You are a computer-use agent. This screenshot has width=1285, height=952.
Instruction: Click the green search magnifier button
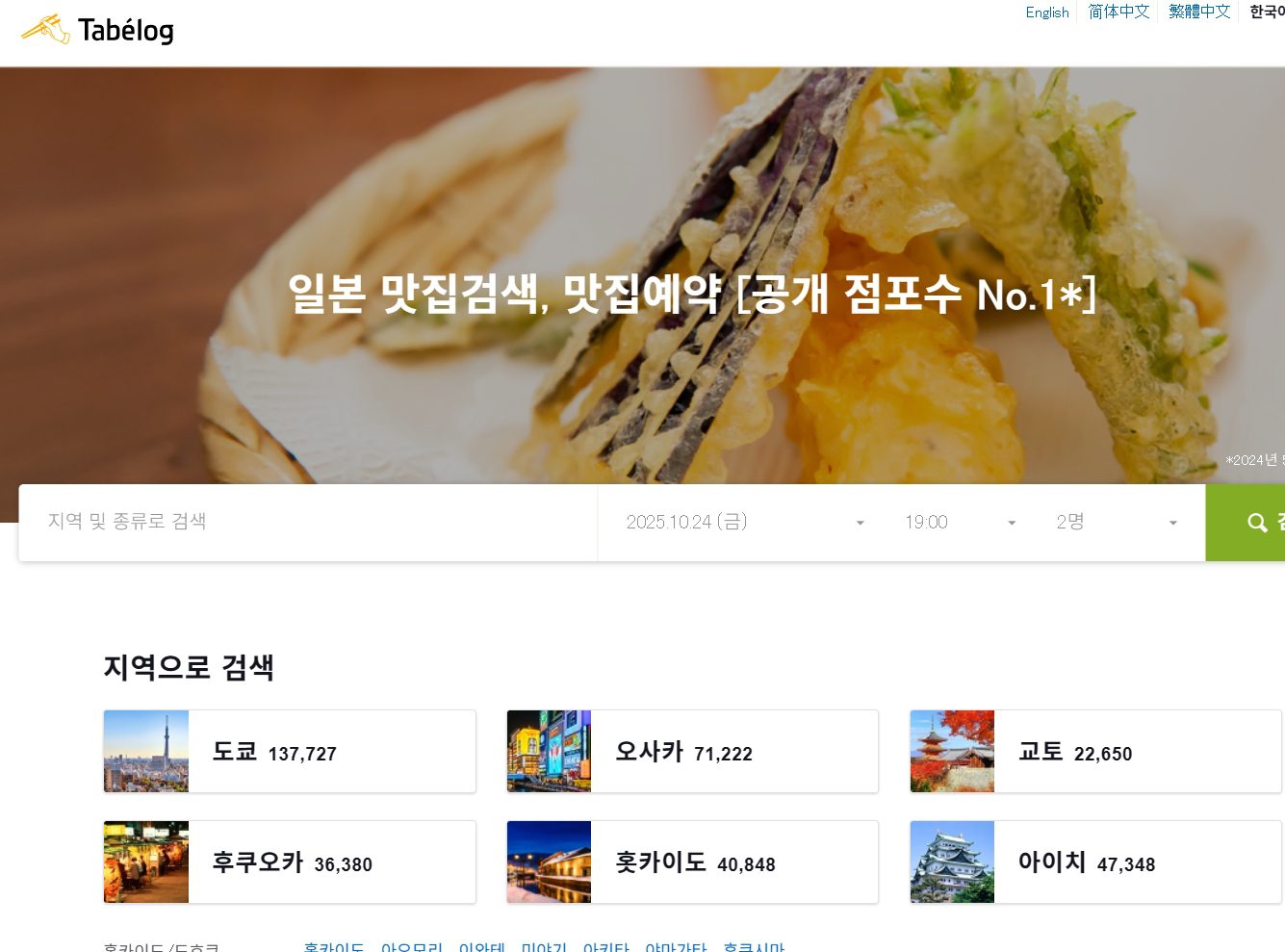coord(1246,523)
